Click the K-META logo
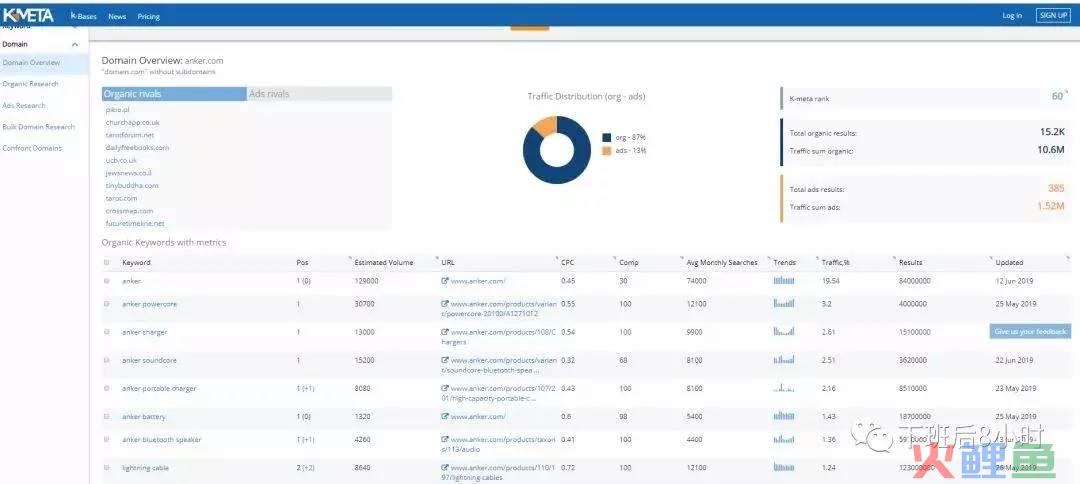This screenshot has width=1080, height=484. pyautogui.click(x=28, y=16)
